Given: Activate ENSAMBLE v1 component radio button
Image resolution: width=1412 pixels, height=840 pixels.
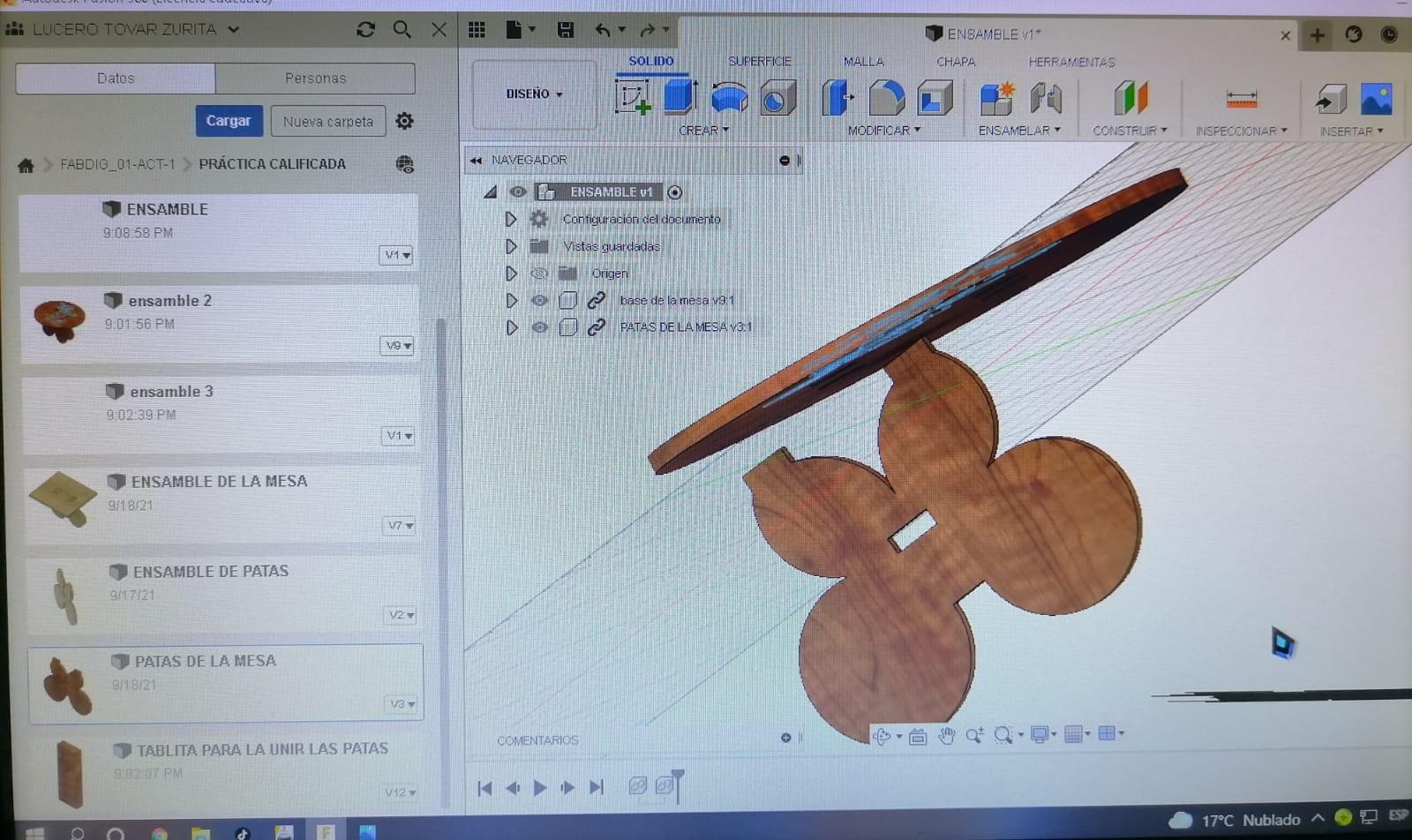Looking at the screenshot, I should [674, 192].
